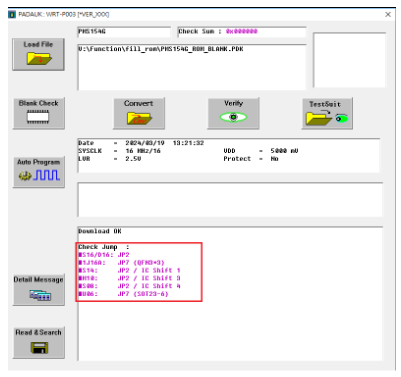This screenshot has width=401, height=377.
Task: Click the empty message box below info panel
Action: pos(230,200)
